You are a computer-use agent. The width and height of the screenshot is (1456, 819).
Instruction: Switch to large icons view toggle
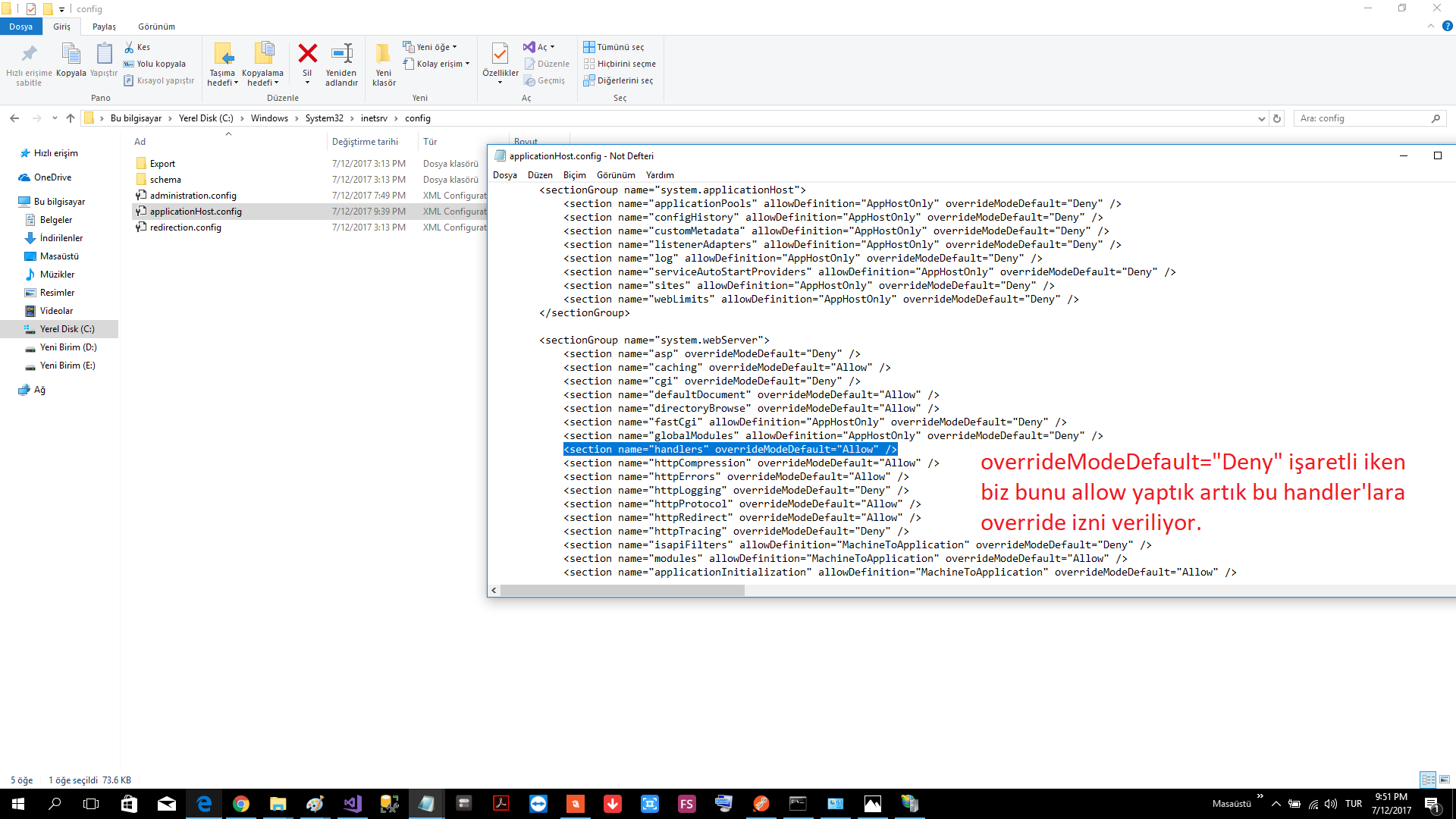click(1444, 780)
